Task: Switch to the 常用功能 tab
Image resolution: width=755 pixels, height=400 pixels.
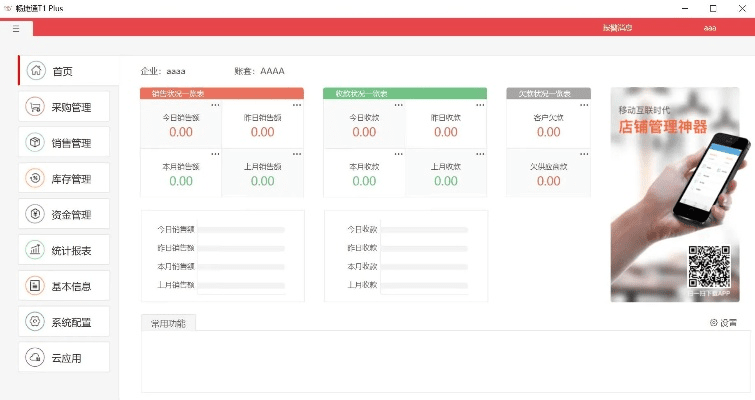Action: [168, 323]
